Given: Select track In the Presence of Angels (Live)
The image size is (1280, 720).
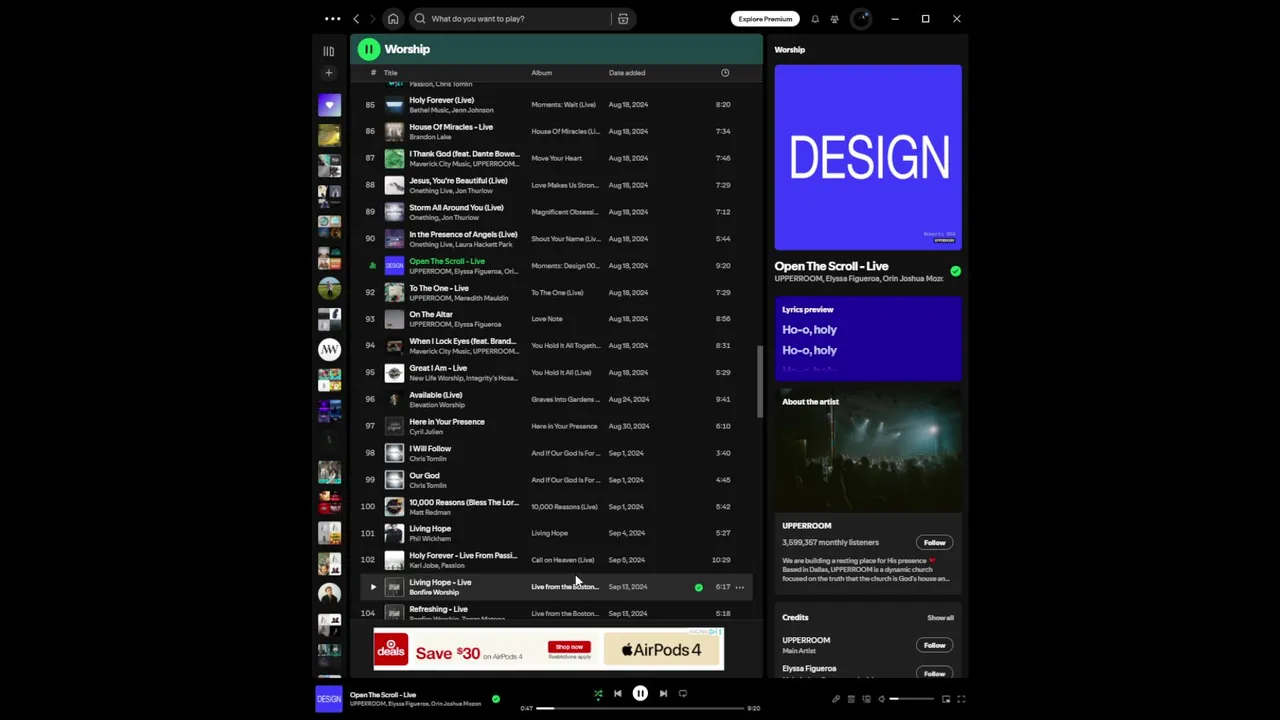Looking at the screenshot, I should (x=556, y=239).
